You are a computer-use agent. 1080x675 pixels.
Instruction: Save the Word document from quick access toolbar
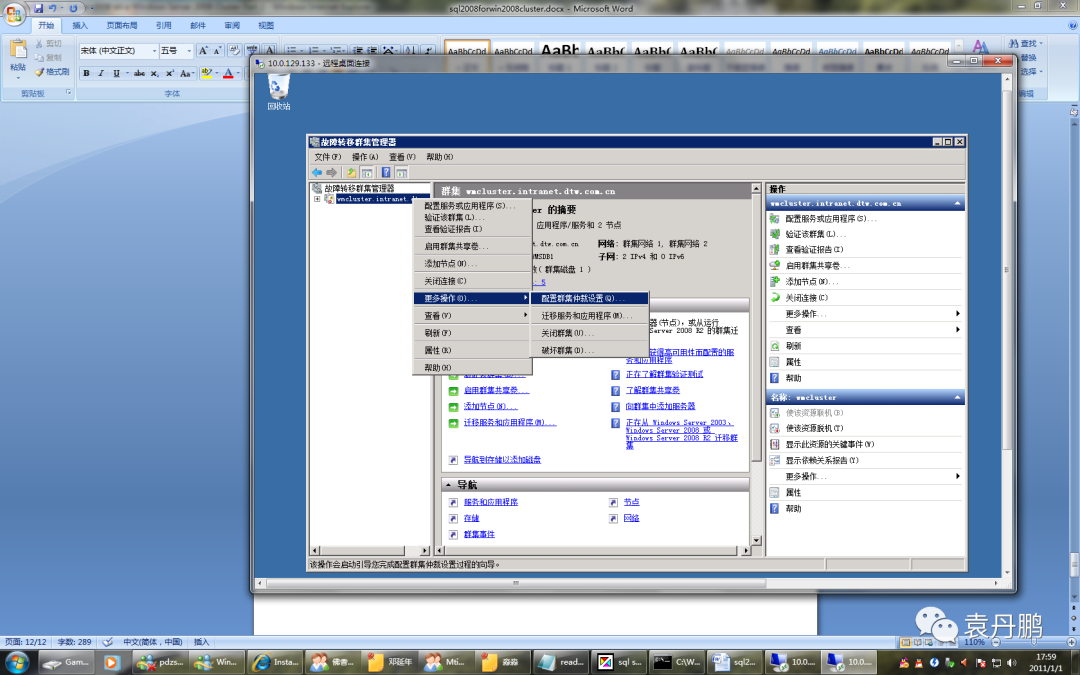[39, 8]
